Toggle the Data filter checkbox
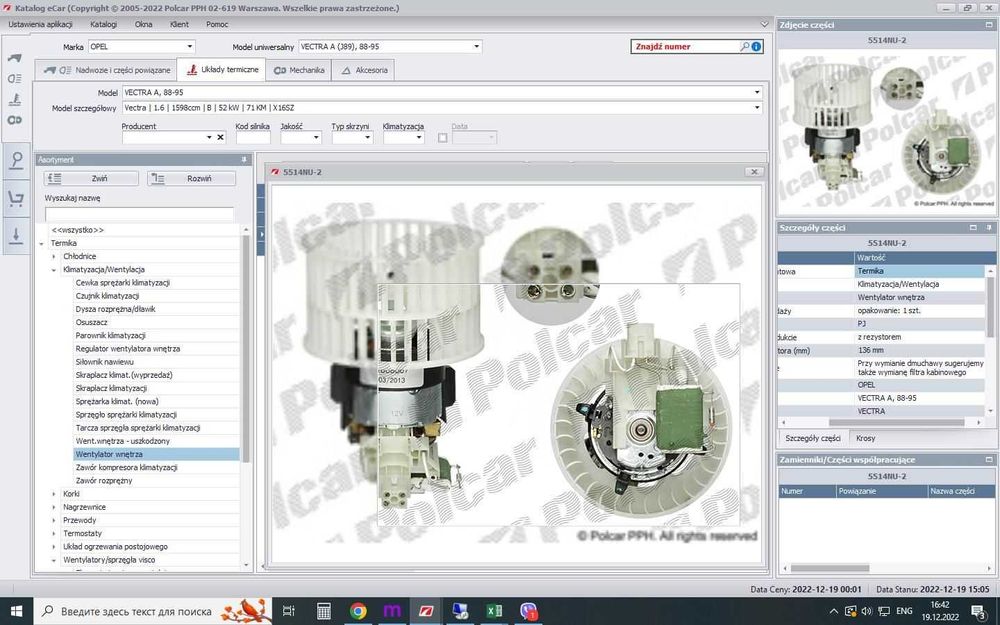 443,138
